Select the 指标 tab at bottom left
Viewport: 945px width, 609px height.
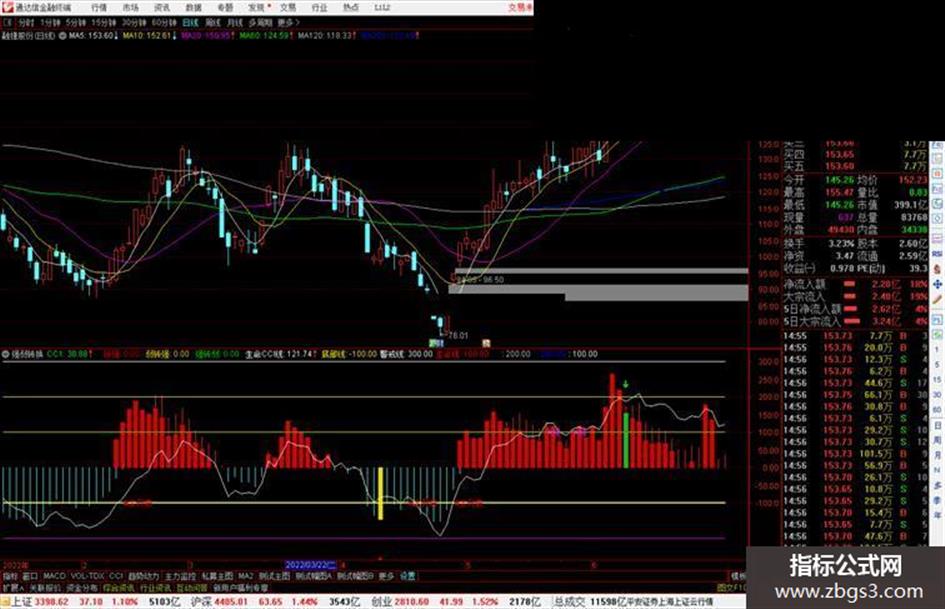(10, 576)
